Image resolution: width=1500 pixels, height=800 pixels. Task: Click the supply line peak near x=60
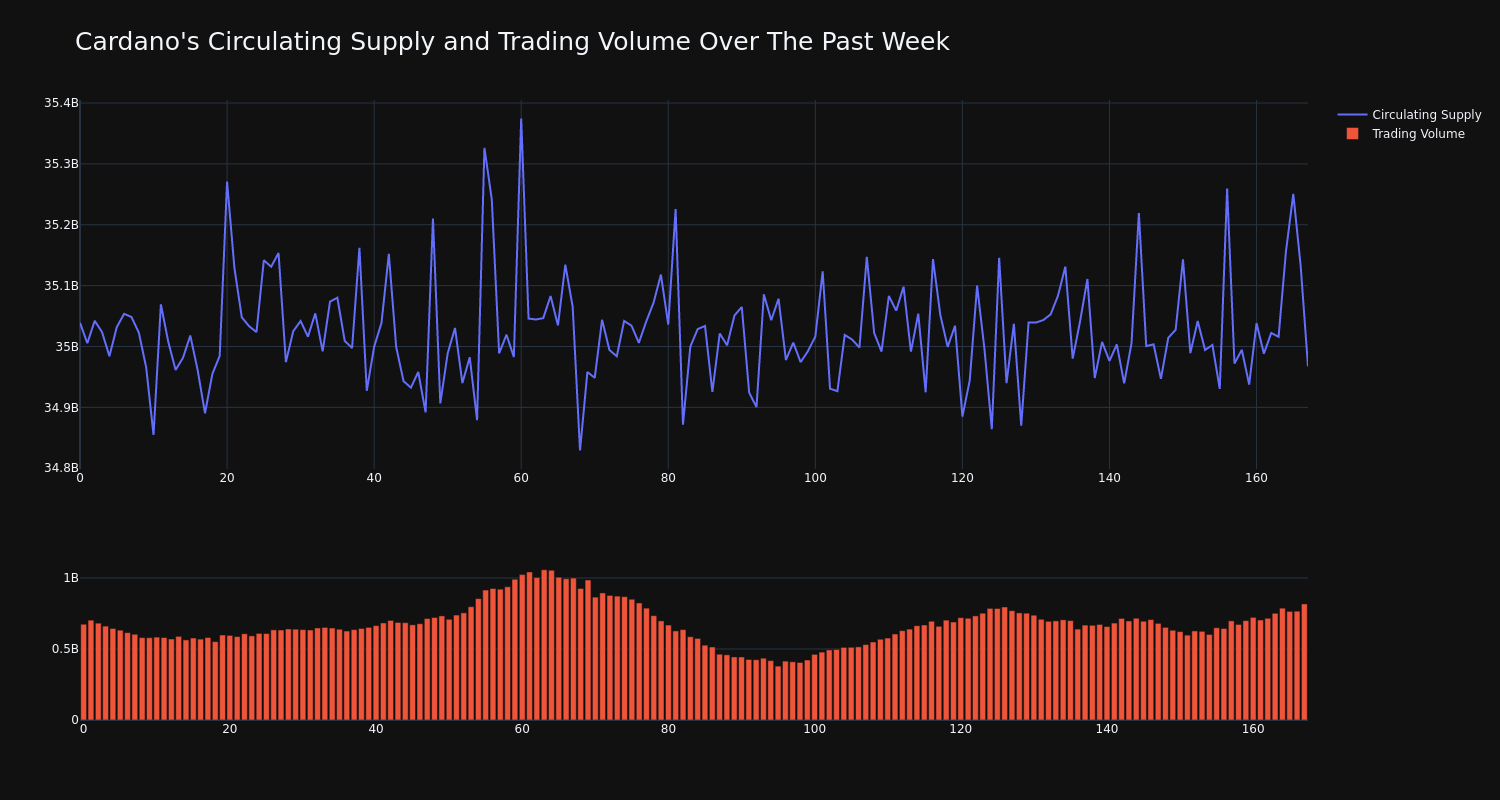click(521, 120)
